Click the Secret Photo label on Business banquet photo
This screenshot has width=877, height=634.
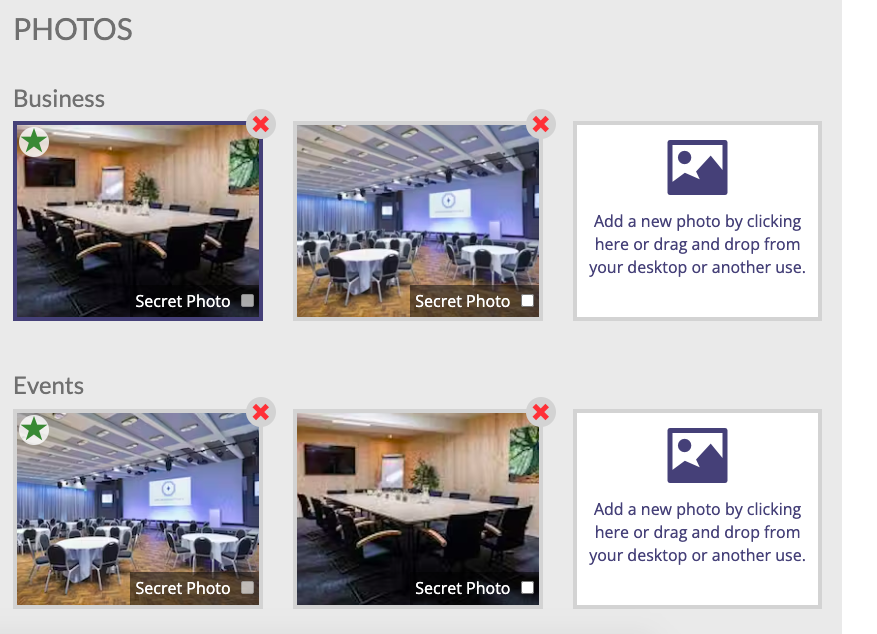pos(463,301)
